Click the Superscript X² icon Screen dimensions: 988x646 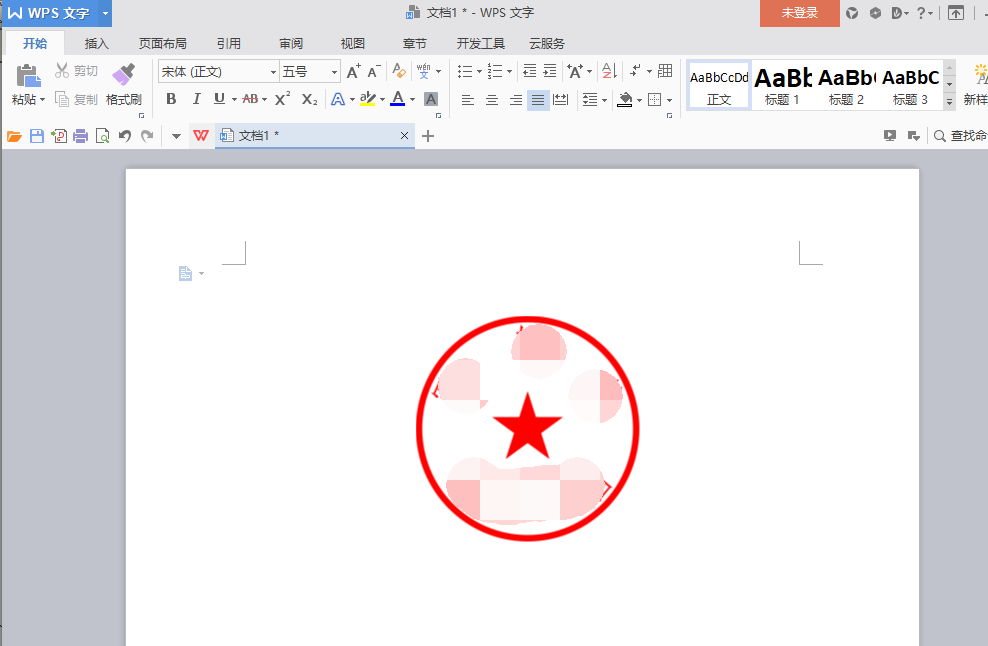tap(282, 99)
